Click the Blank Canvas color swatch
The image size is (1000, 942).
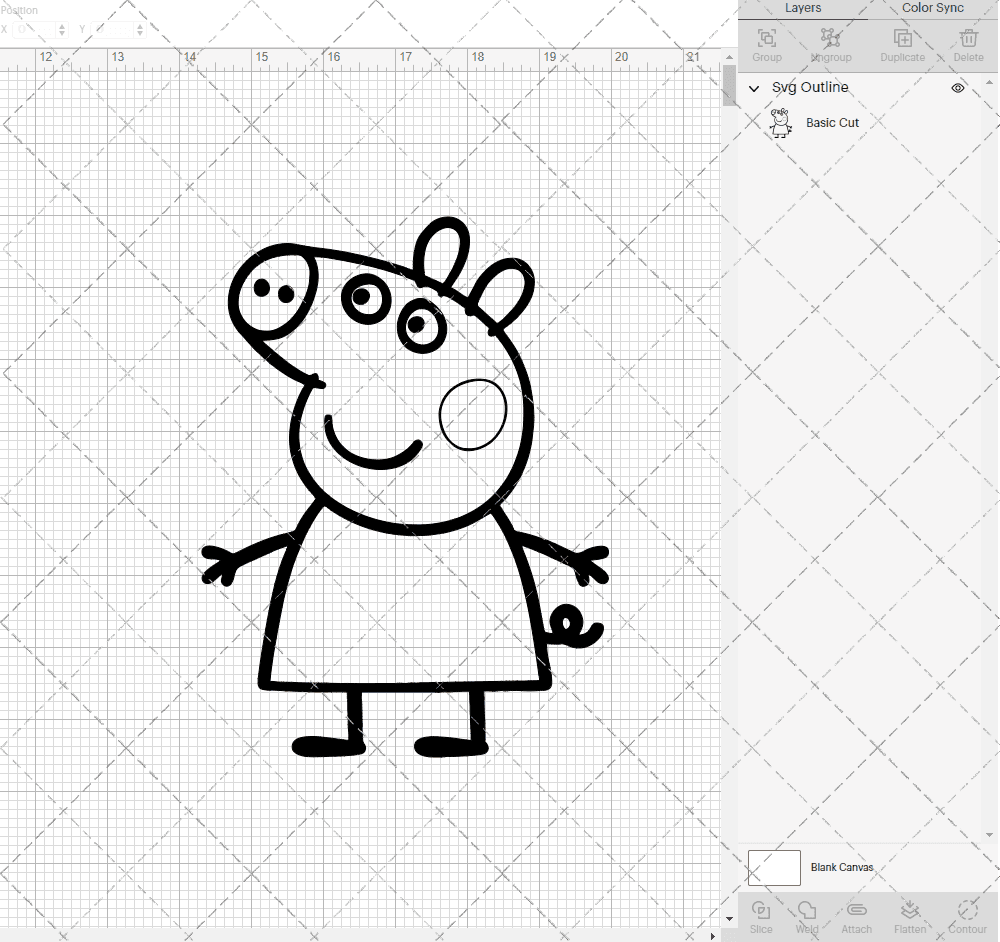click(773, 867)
